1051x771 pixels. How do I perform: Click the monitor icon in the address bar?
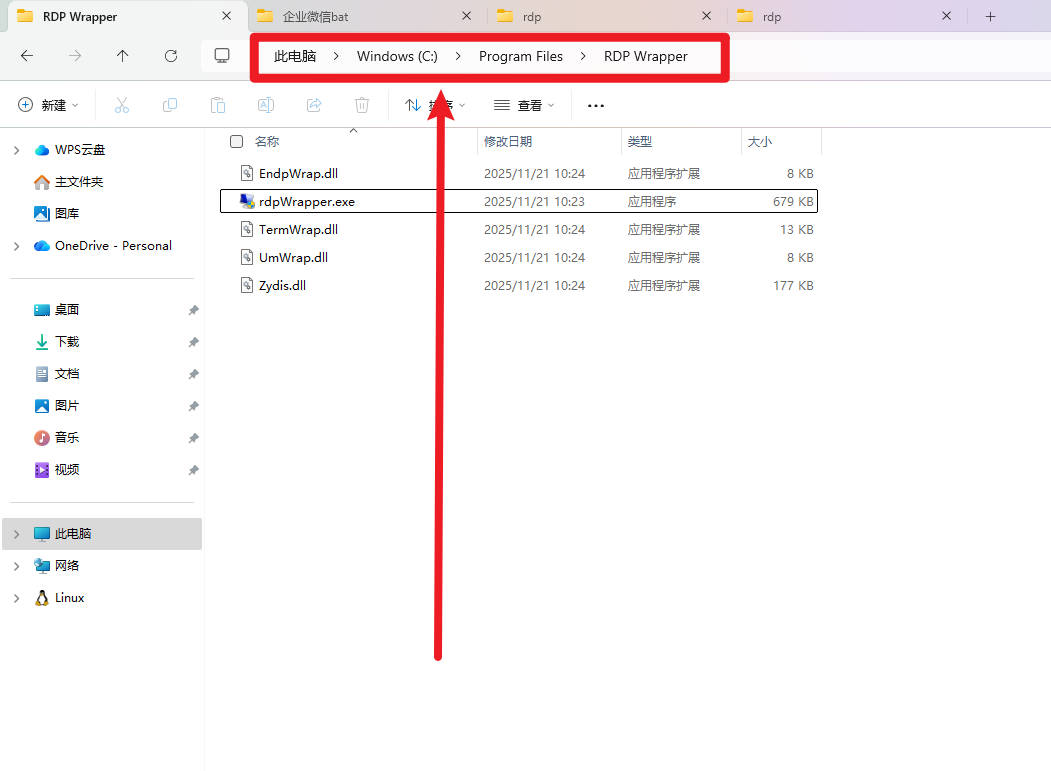[222, 56]
